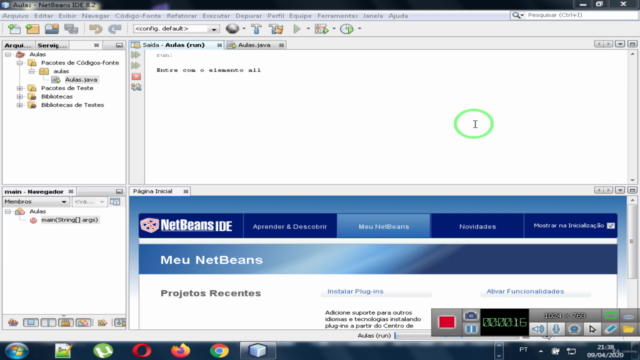Viewport: 640px width, 360px height.
Task: Click Instalar Plug-ins link
Action: click(355, 291)
